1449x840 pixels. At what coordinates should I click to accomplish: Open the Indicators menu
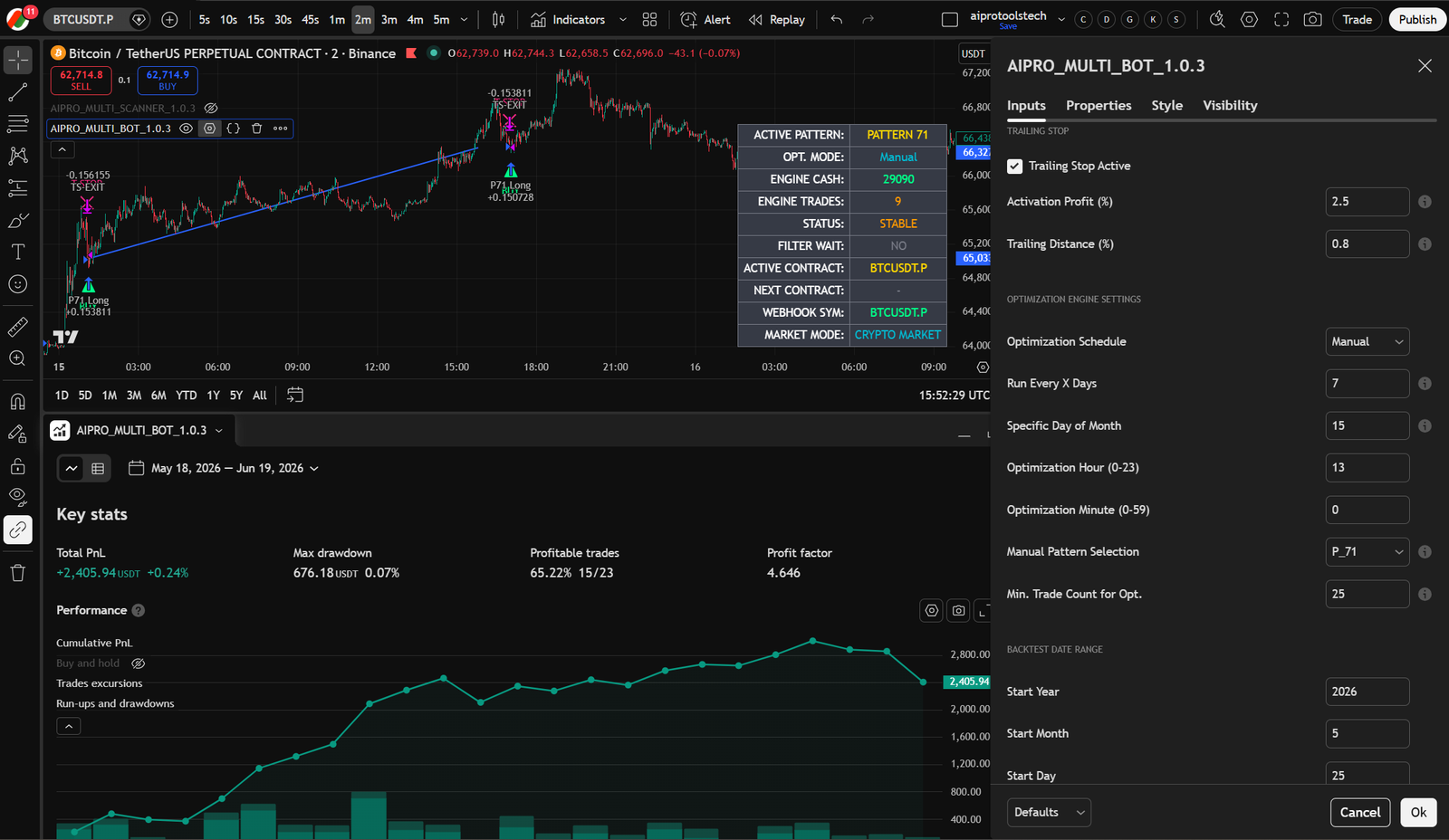click(x=568, y=19)
